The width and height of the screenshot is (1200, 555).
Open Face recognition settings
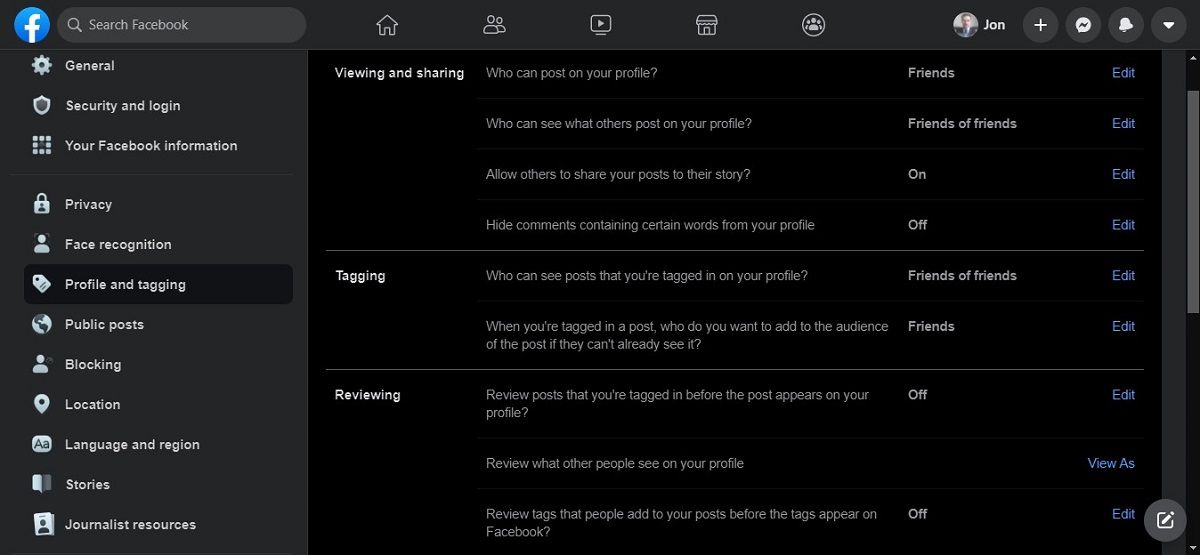(x=118, y=244)
